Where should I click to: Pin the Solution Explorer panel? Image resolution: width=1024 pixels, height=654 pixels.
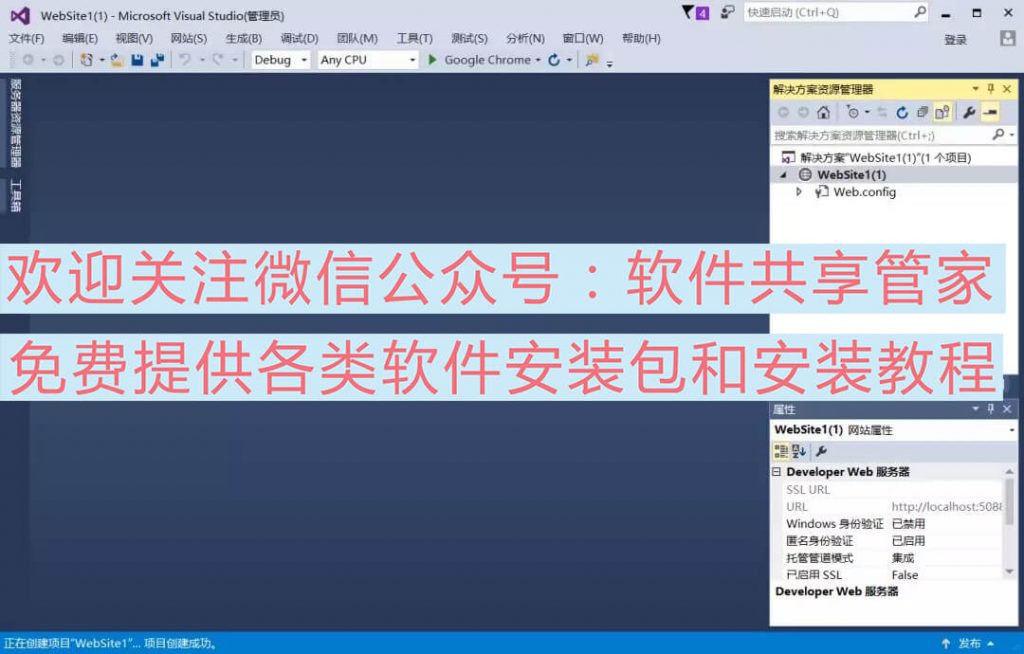[x=991, y=88]
